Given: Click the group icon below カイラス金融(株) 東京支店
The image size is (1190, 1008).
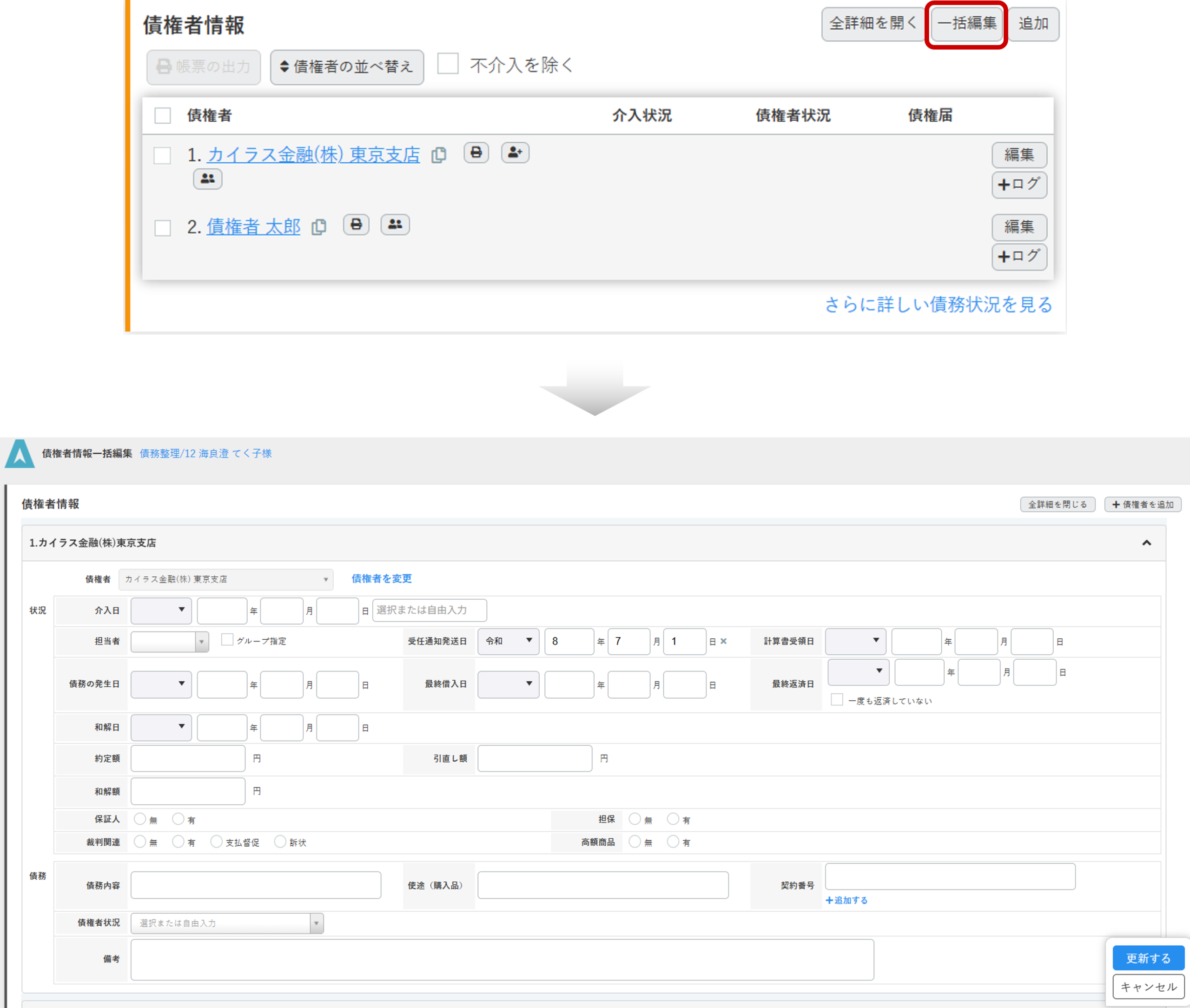Looking at the screenshot, I should pyautogui.click(x=207, y=179).
